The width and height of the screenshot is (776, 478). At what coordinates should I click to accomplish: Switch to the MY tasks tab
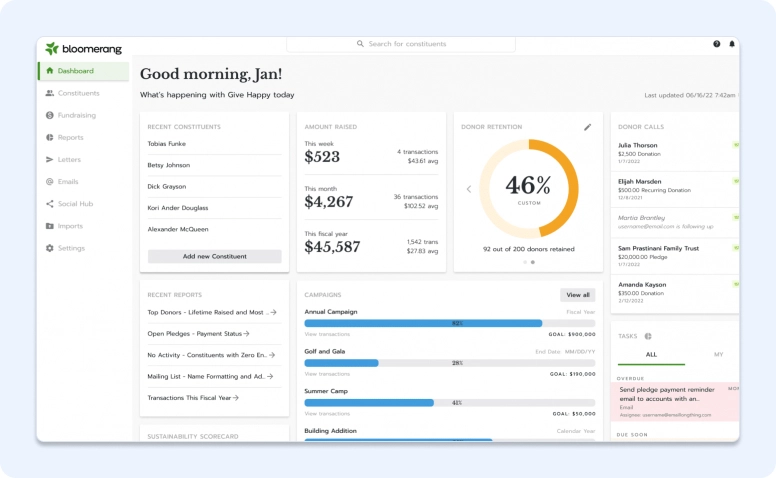[719, 354]
